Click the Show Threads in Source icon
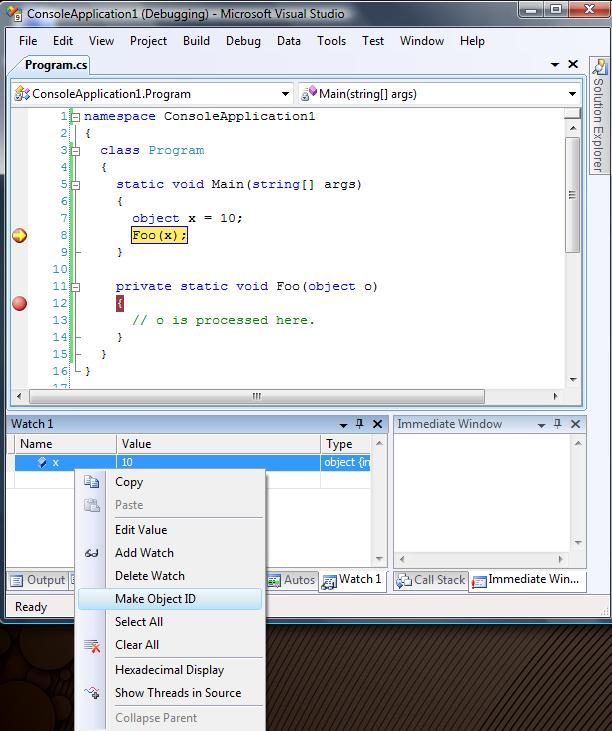Viewport: 612px width, 731px height. point(92,693)
